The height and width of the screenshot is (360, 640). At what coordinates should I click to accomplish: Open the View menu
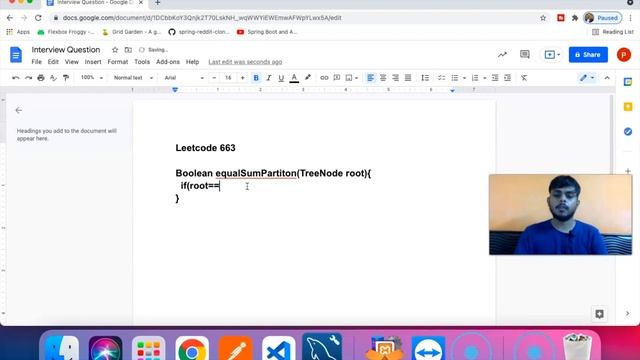point(71,62)
